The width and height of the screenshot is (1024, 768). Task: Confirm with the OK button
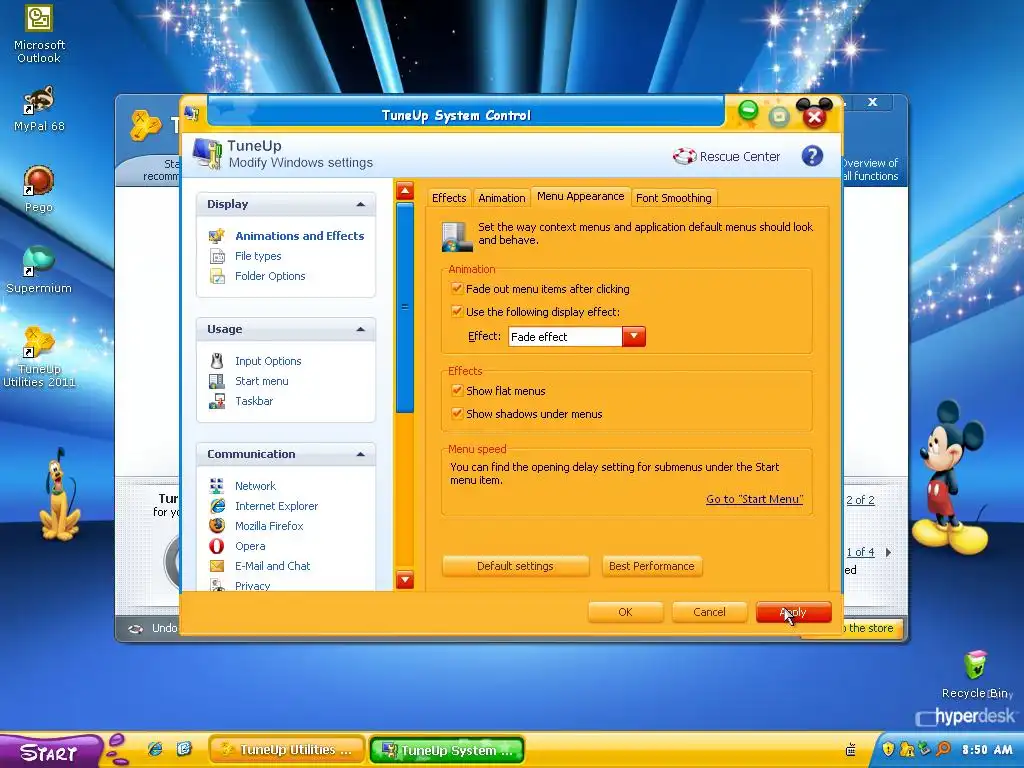click(x=625, y=612)
